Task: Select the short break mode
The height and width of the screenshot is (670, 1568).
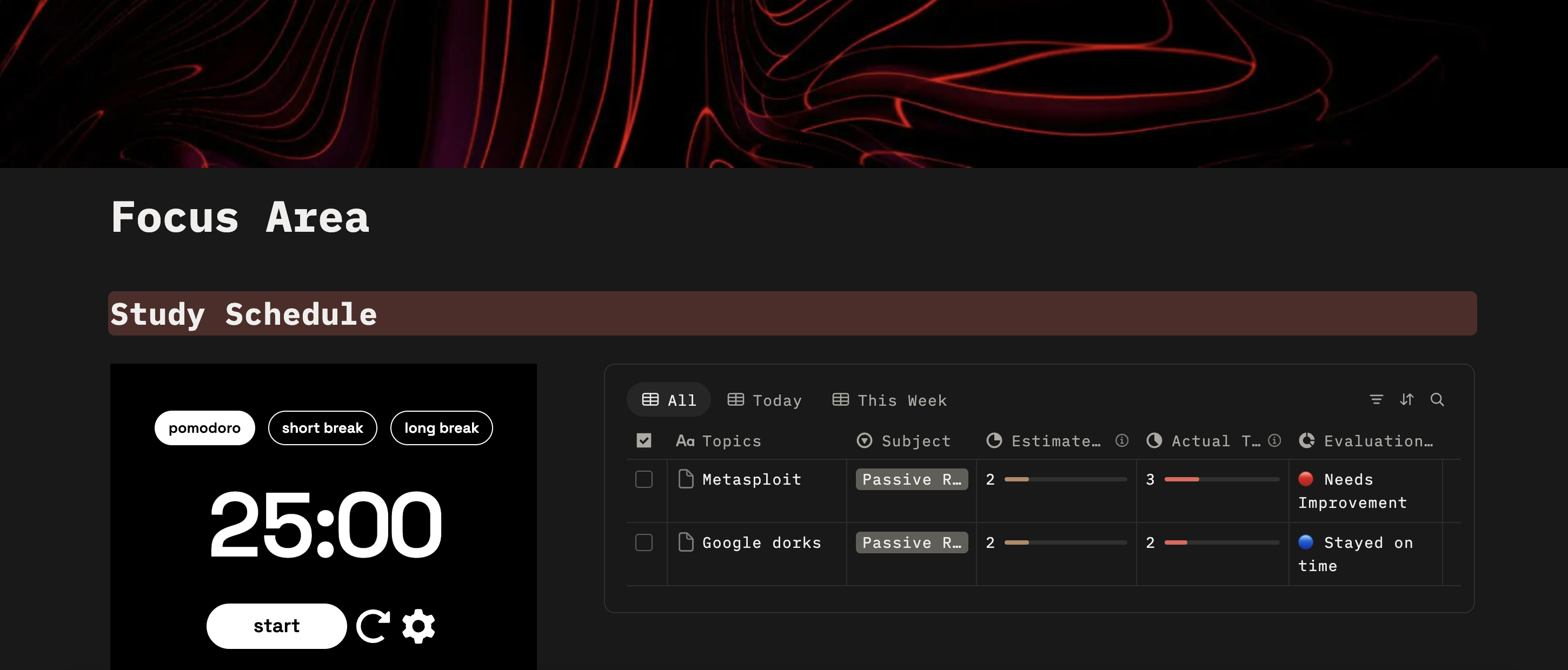Action: [323, 428]
